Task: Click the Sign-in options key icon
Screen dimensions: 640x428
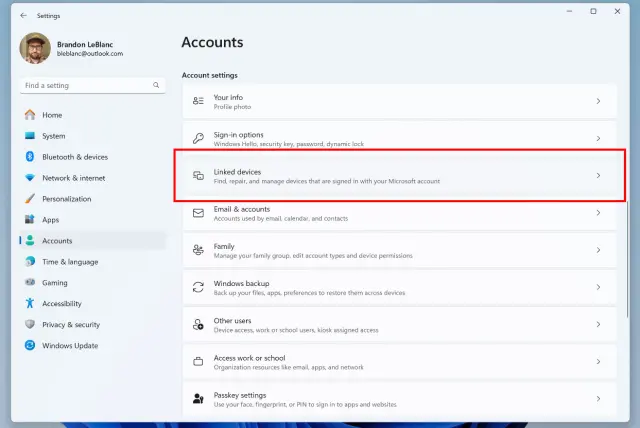Action: tap(198, 138)
